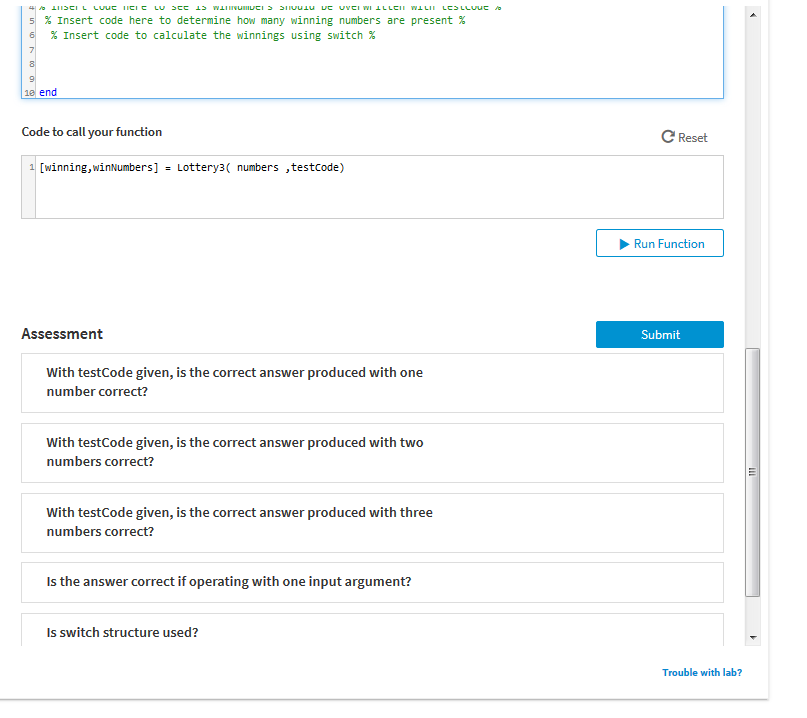Select line number 10 in the code editor
This screenshot has height=718, width=807.
29,92
